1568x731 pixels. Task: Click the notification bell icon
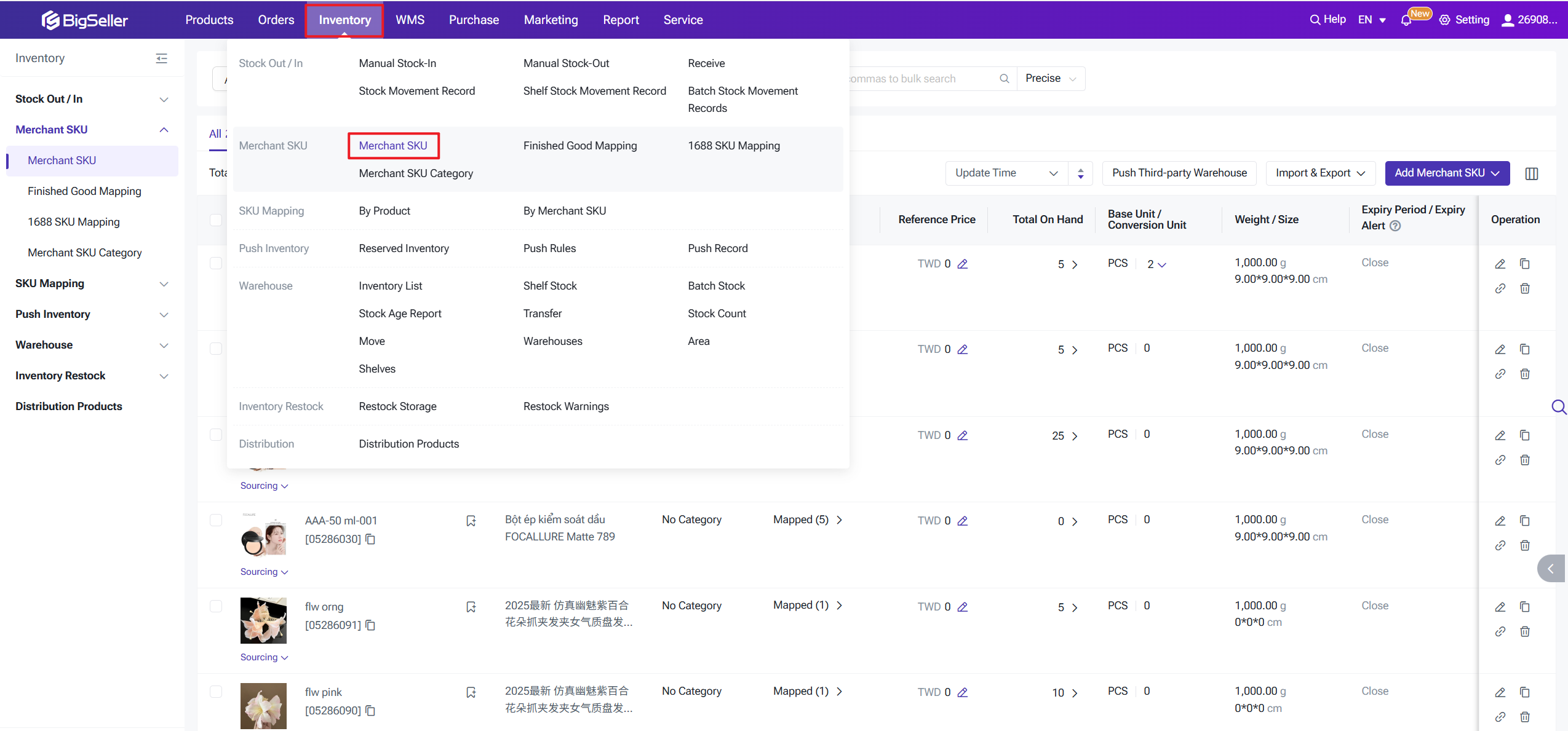coord(1406,20)
